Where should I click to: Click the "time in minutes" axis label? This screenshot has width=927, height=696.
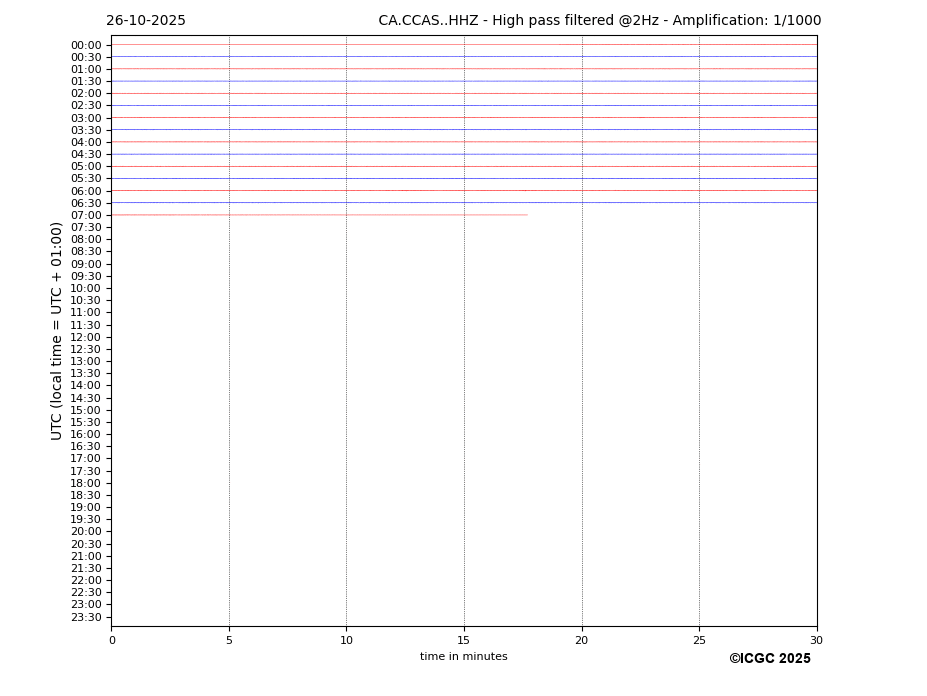(x=463, y=657)
